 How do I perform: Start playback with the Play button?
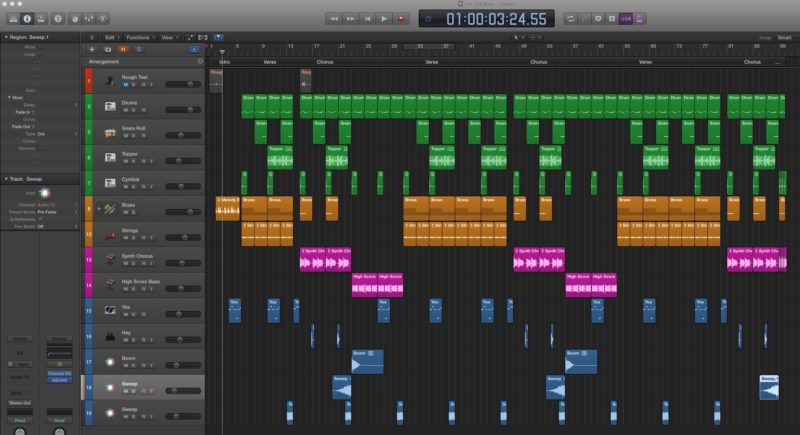coord(384,19)
